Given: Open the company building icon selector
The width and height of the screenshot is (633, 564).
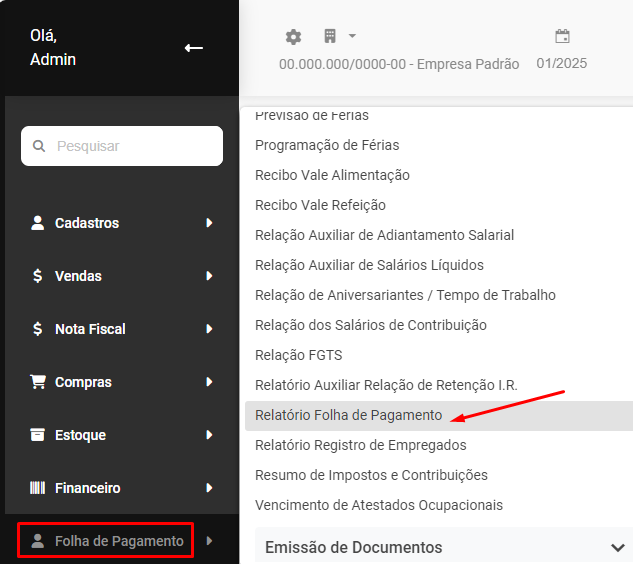Looking at the screenshot, I should [330, 37].
